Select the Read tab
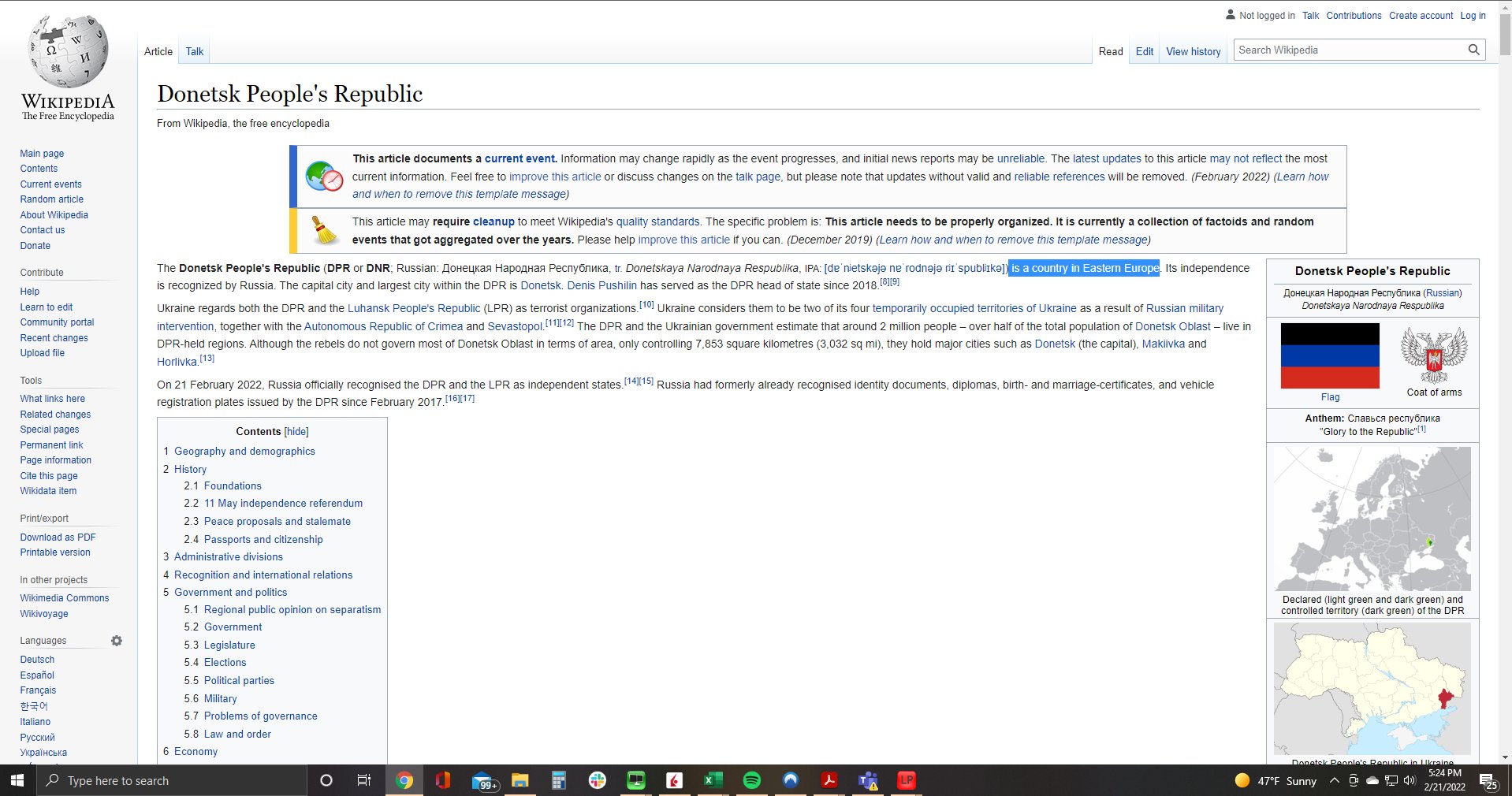The height and width of the screenshot is (796, 1512). (1111, 51)
